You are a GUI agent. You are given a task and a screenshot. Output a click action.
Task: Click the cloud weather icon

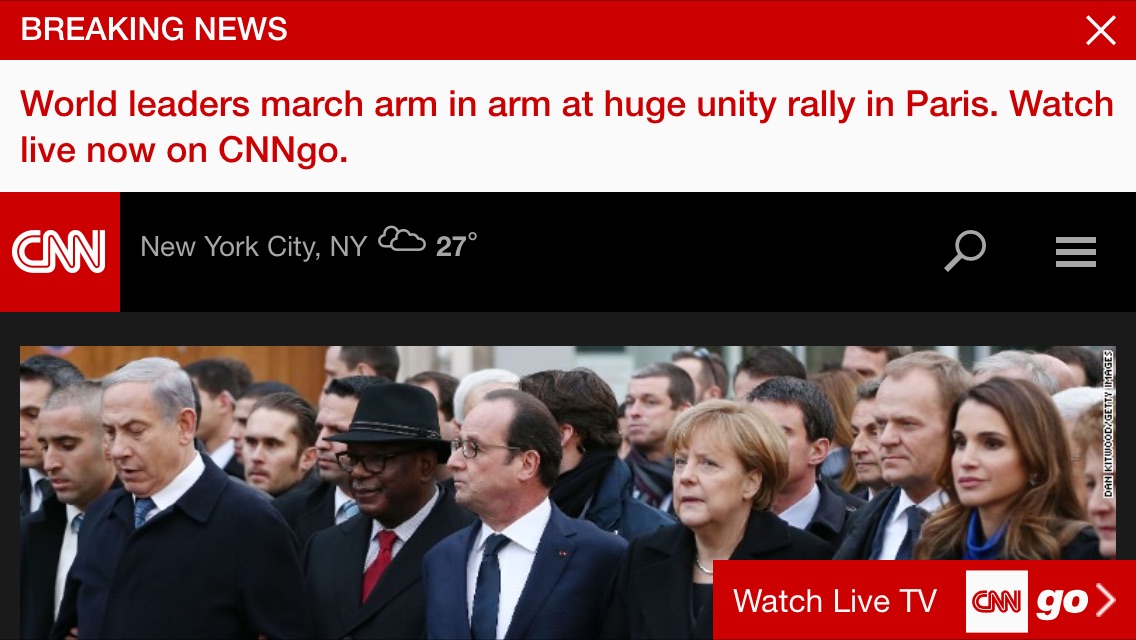pyautogui.click(x=402, y=240)
